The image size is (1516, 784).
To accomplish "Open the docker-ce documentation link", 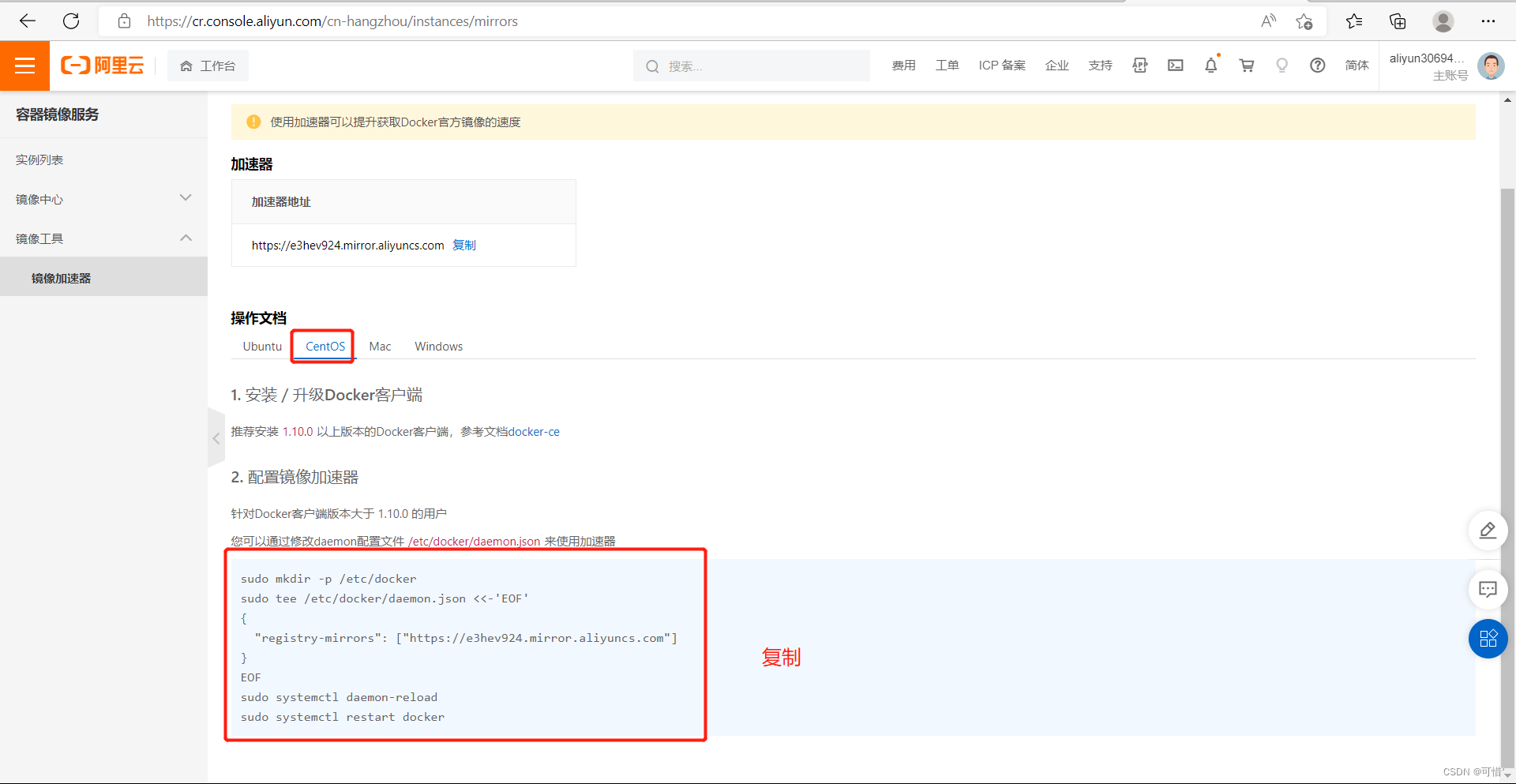I will [x=534, y=432].
